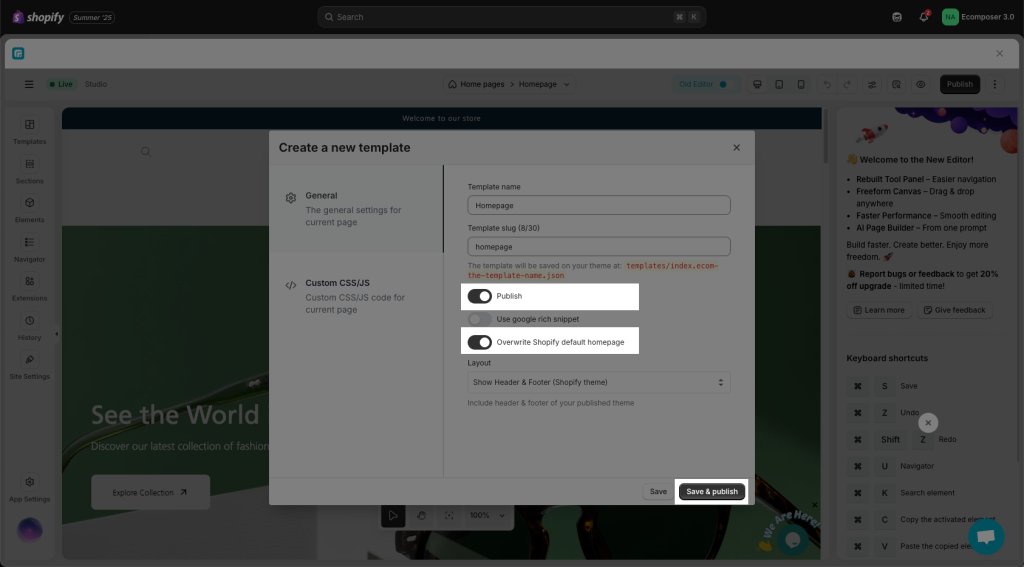Toggle Overwrite Shopify default homepage
This screenshot has width=1024, height=567.
click(x=479, y=342)
